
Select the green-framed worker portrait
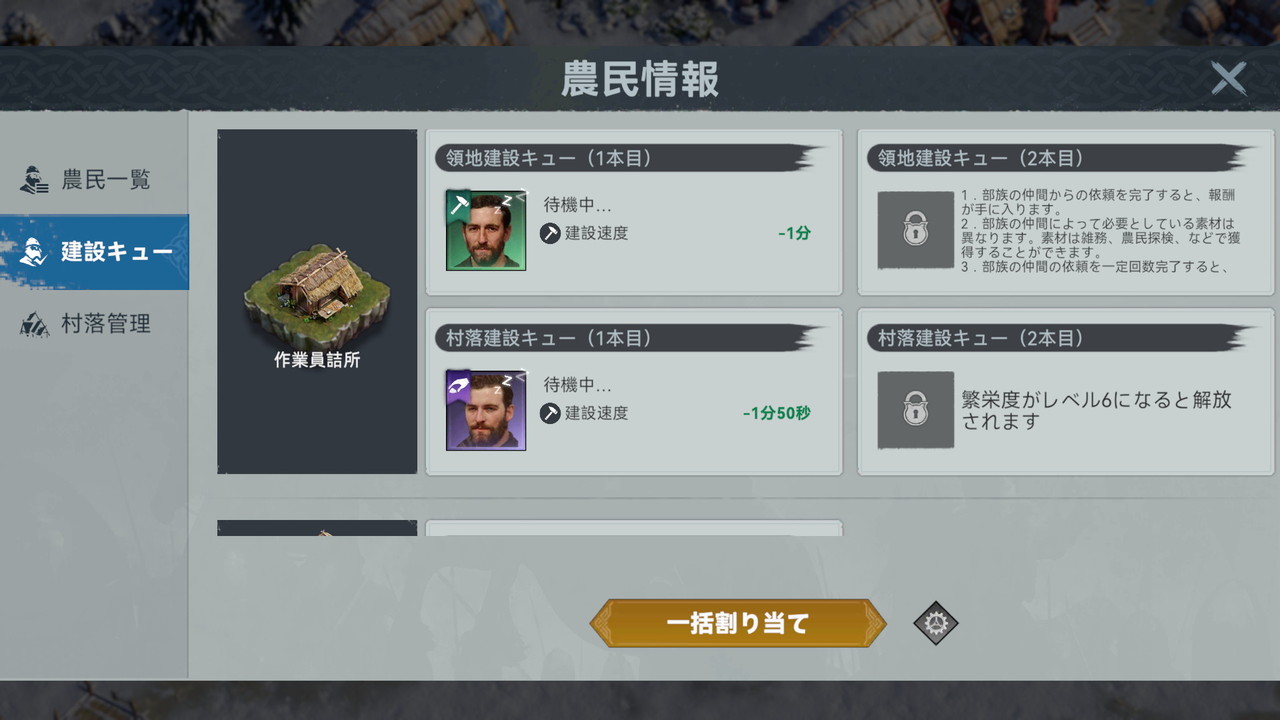pyautogui.click(x=486, y=230)
